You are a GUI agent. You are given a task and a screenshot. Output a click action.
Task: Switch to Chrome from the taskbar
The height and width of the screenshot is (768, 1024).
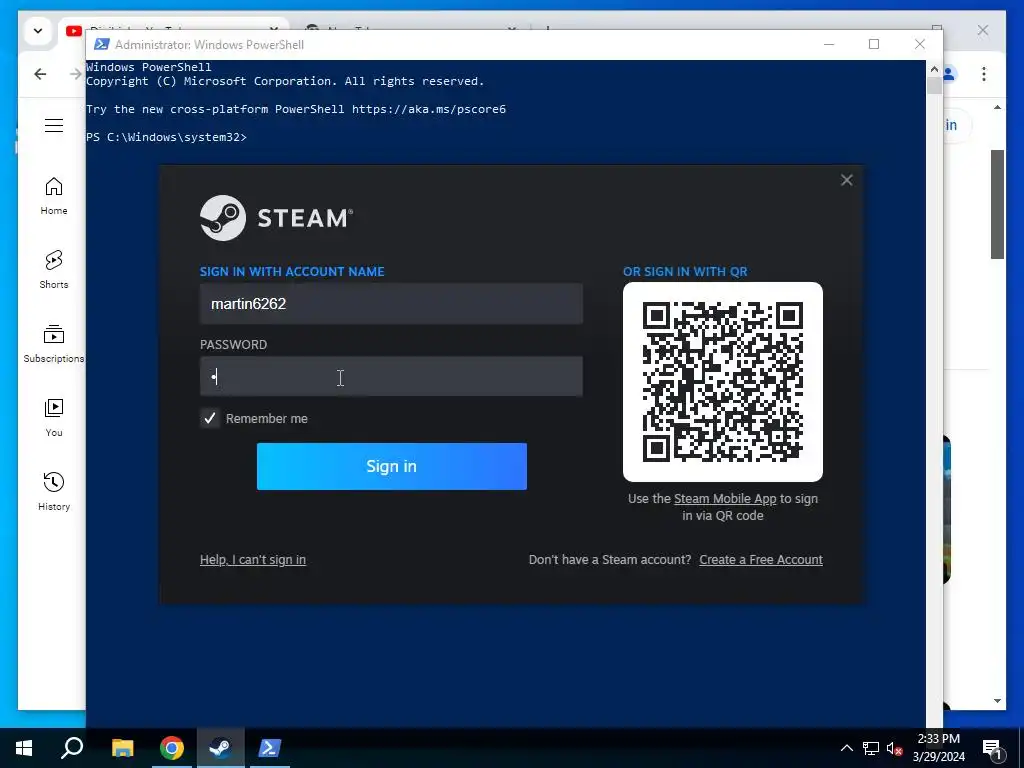172,748
